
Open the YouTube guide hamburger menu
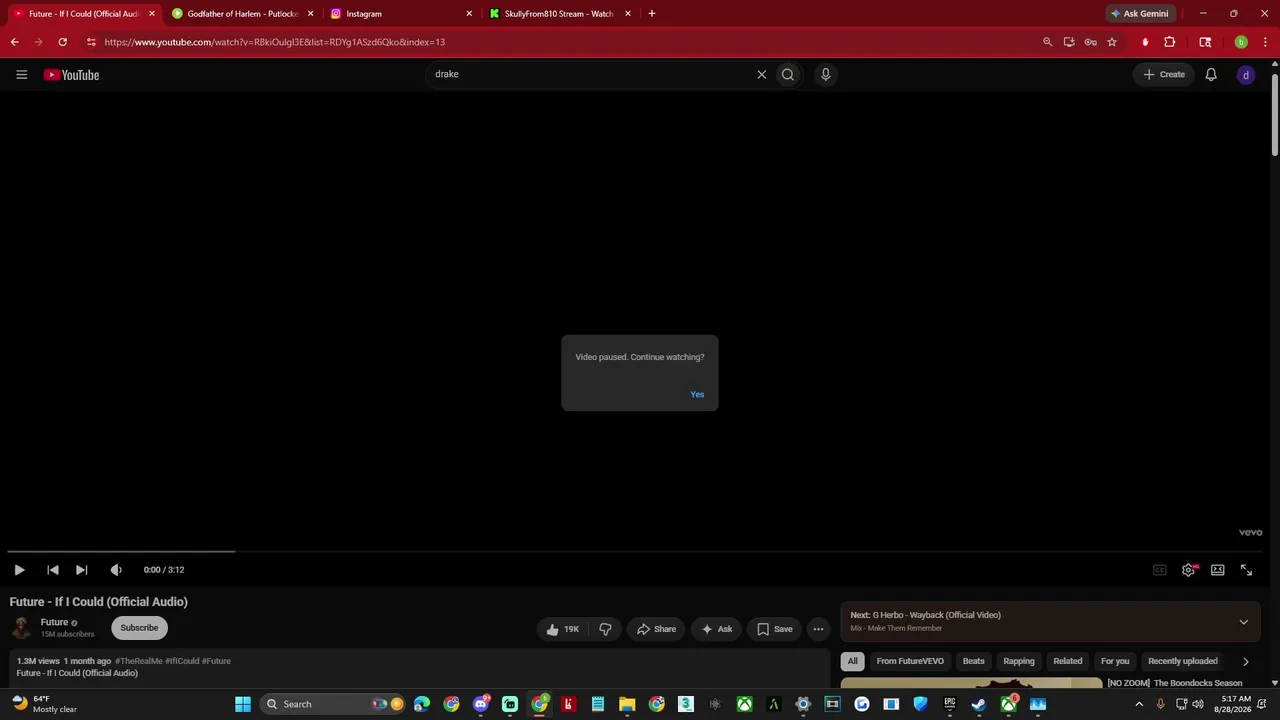click(x=21, y=74)
